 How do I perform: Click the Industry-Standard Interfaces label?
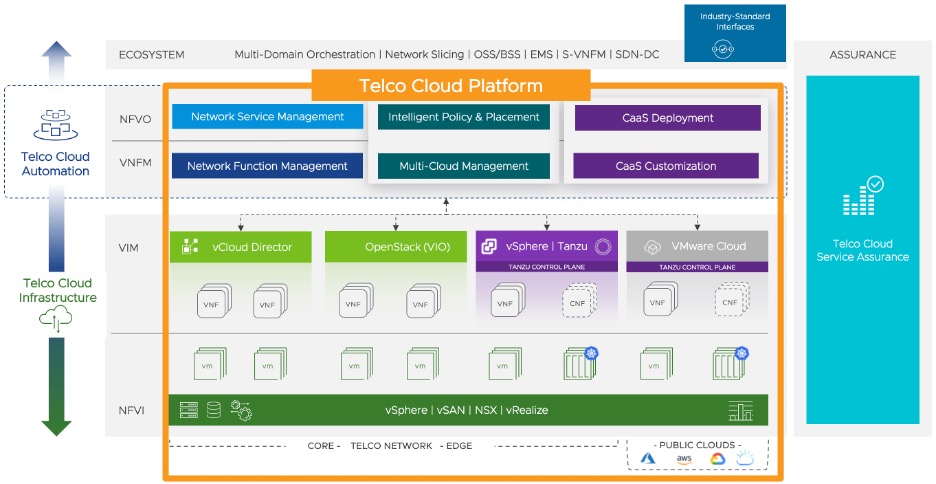coord(735,21)
